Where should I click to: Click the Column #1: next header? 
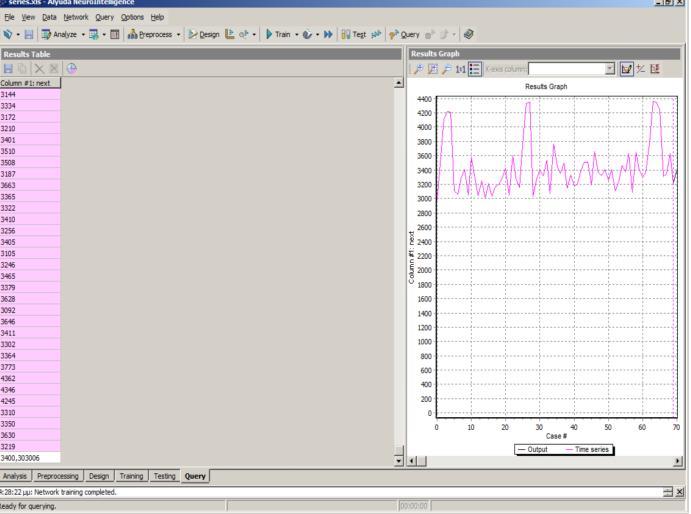tap(30, 83)
